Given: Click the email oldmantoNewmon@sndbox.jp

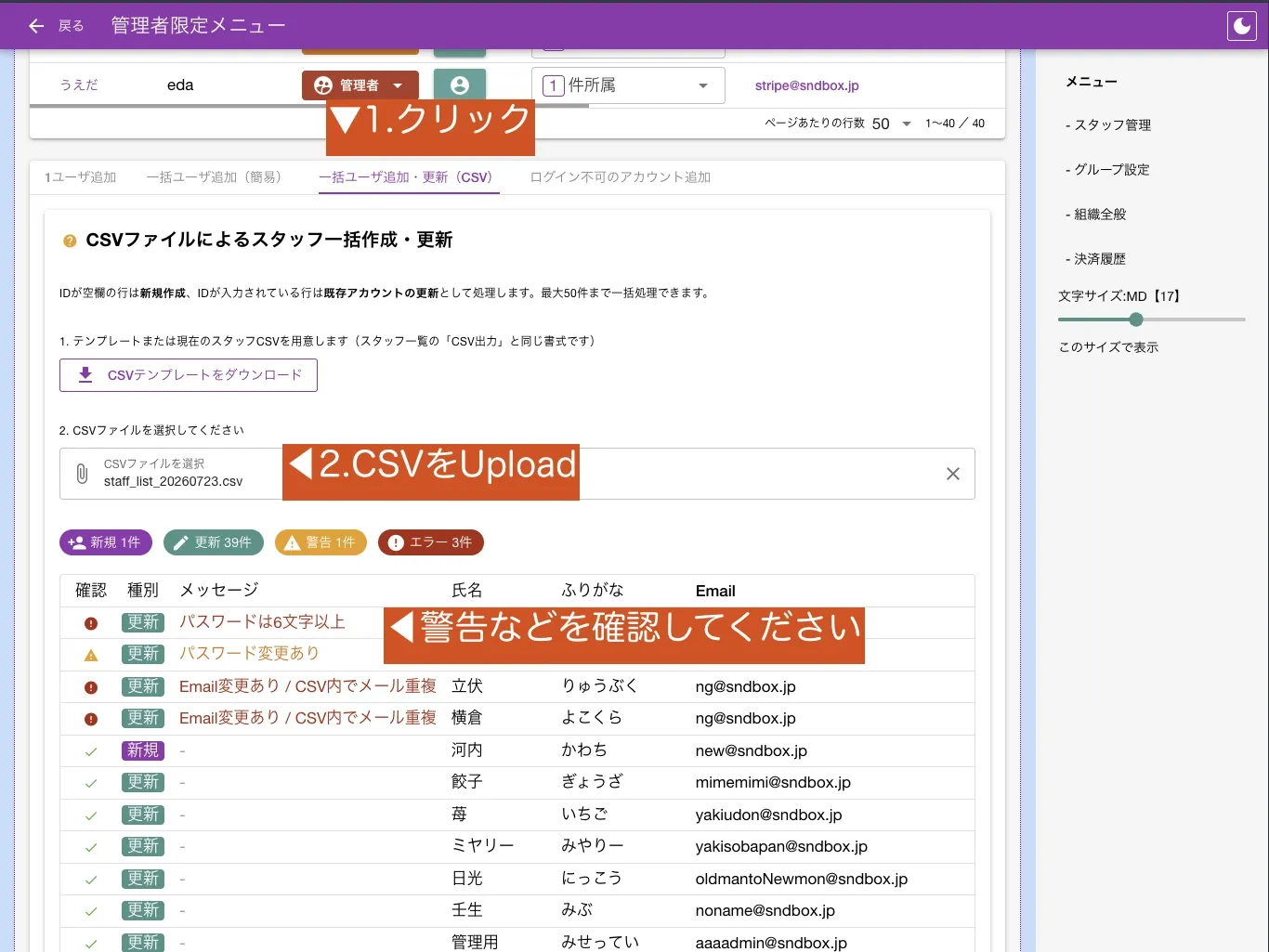Looking at the screenshot, I should pyautogui.click(x=801, y=879).
